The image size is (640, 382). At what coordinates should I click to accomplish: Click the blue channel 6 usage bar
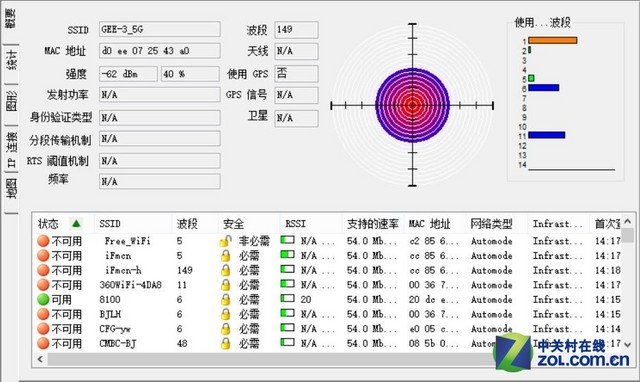coord(544,88)
